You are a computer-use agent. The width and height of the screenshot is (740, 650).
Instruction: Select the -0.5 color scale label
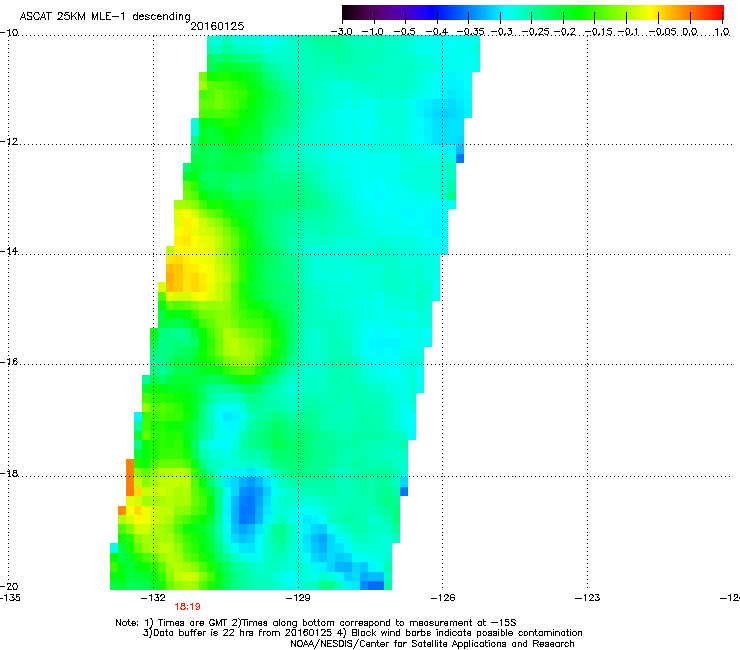(404, 32)
